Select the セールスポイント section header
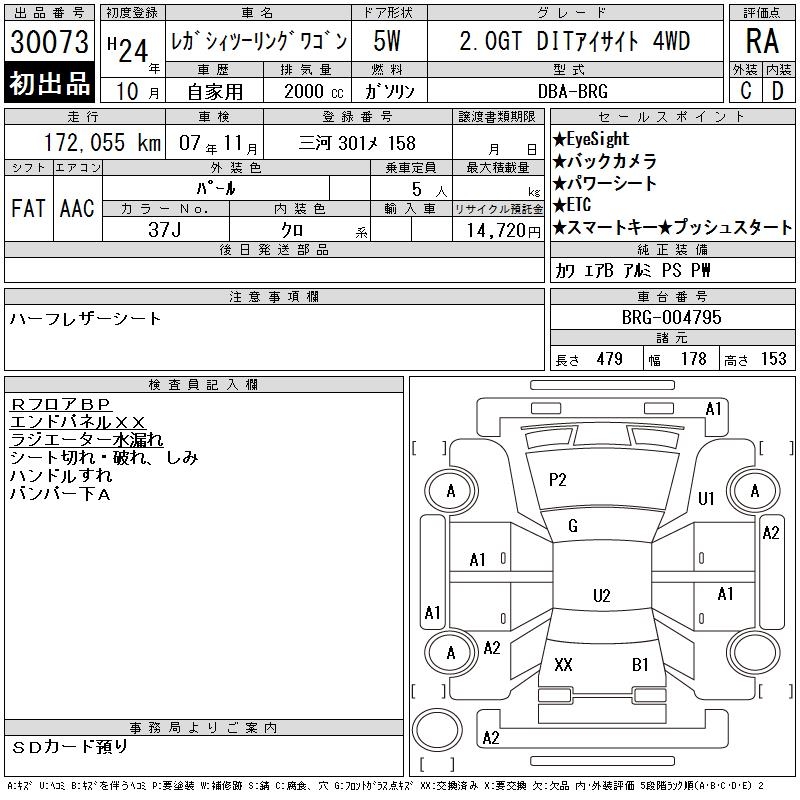 point(672,117)
